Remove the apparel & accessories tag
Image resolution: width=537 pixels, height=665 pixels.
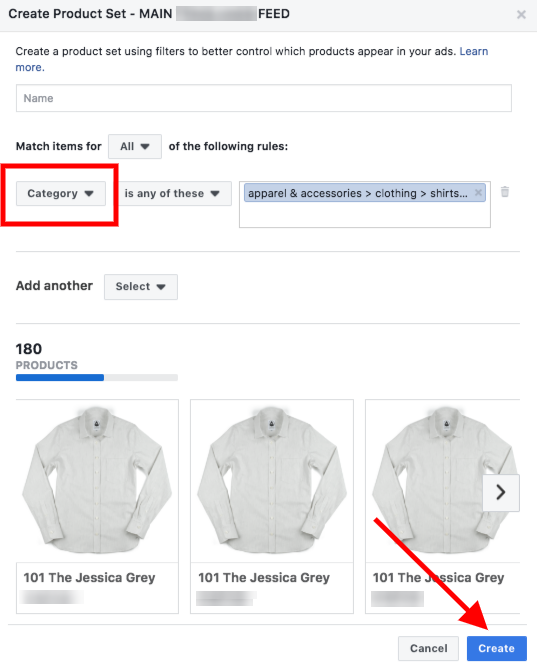tap(478, 193)
